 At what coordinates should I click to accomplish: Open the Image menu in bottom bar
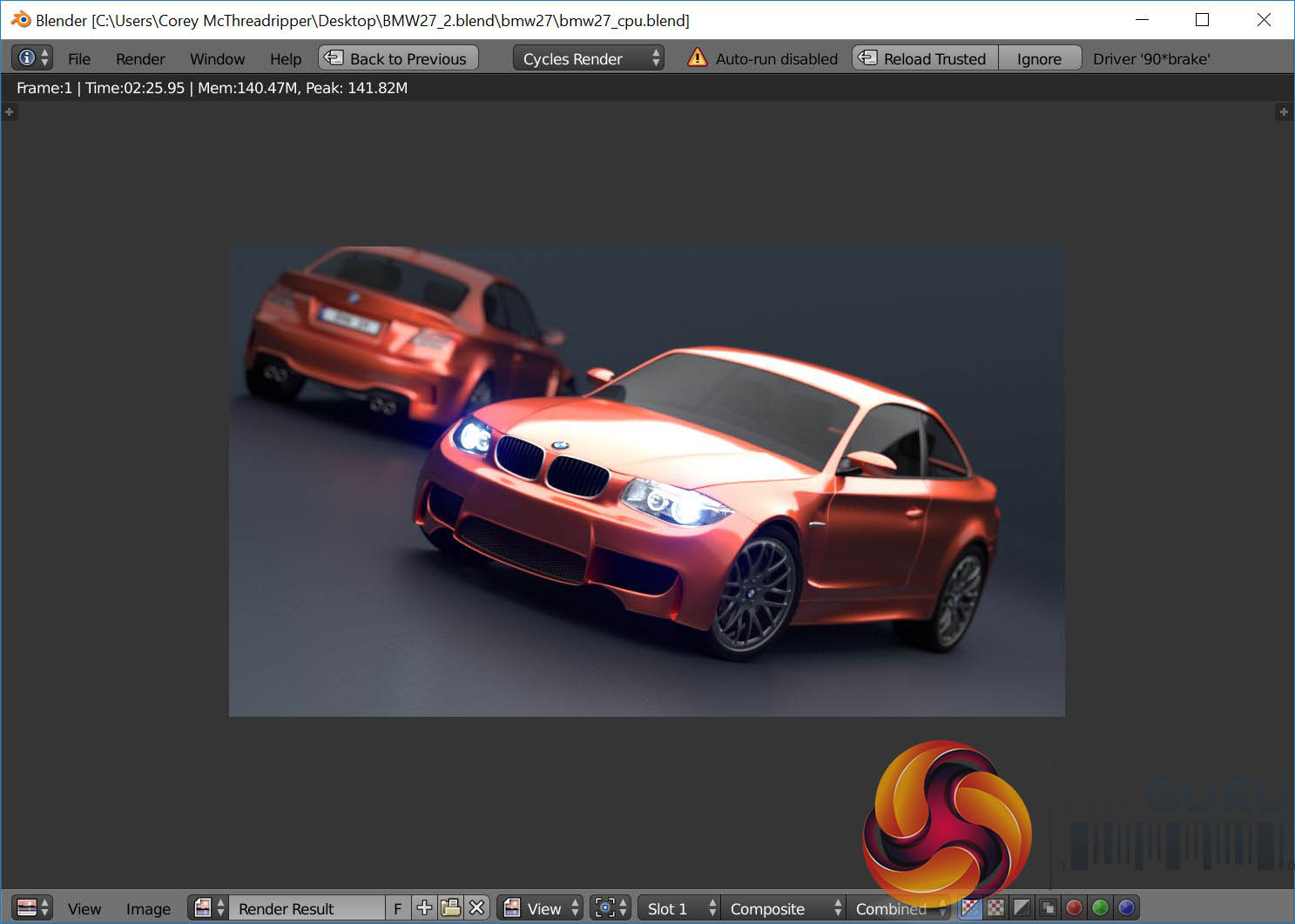[148, 908]
